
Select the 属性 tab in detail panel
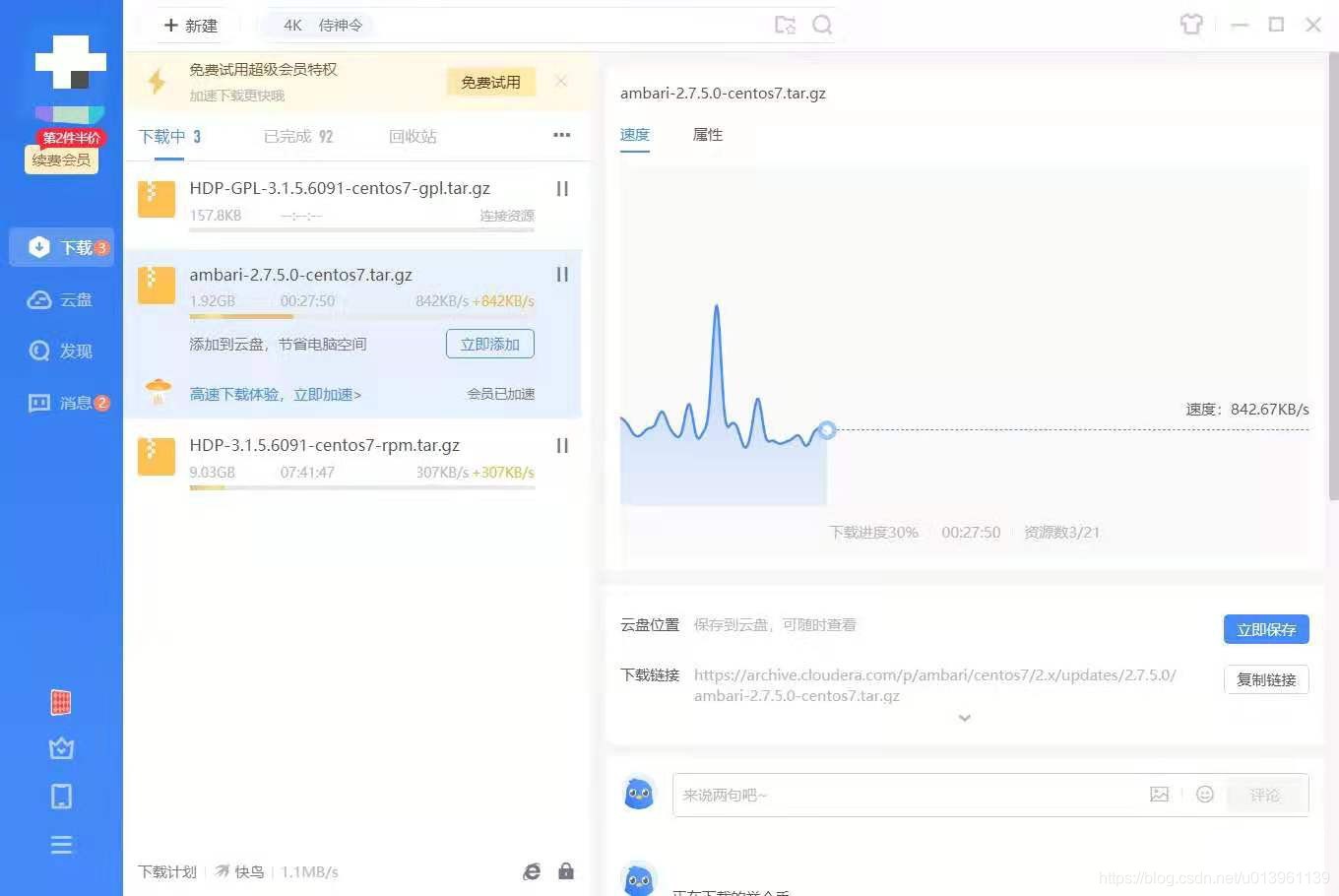[x=708, y=135]
